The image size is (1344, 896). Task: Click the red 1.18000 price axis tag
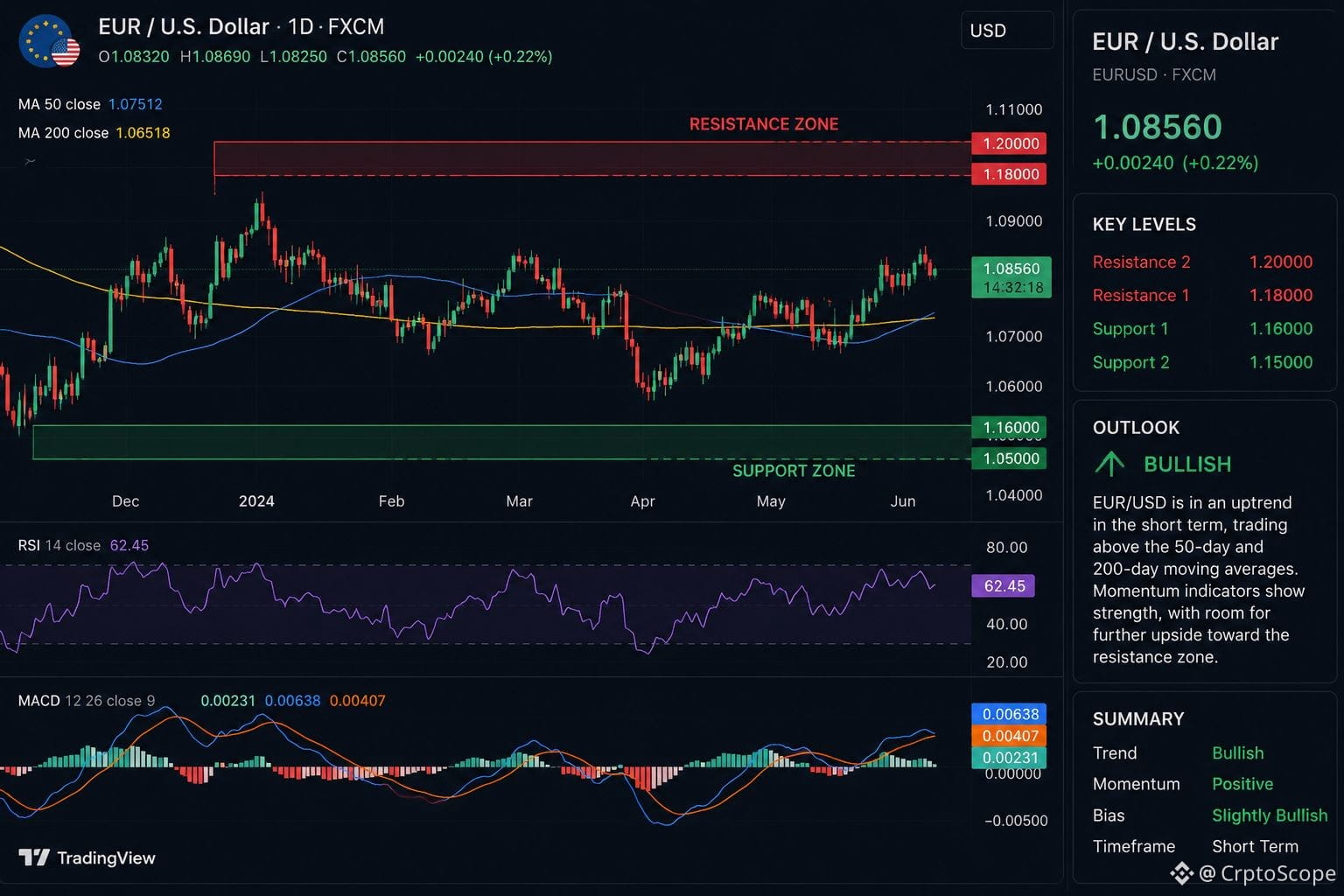tap(1011, 174)
